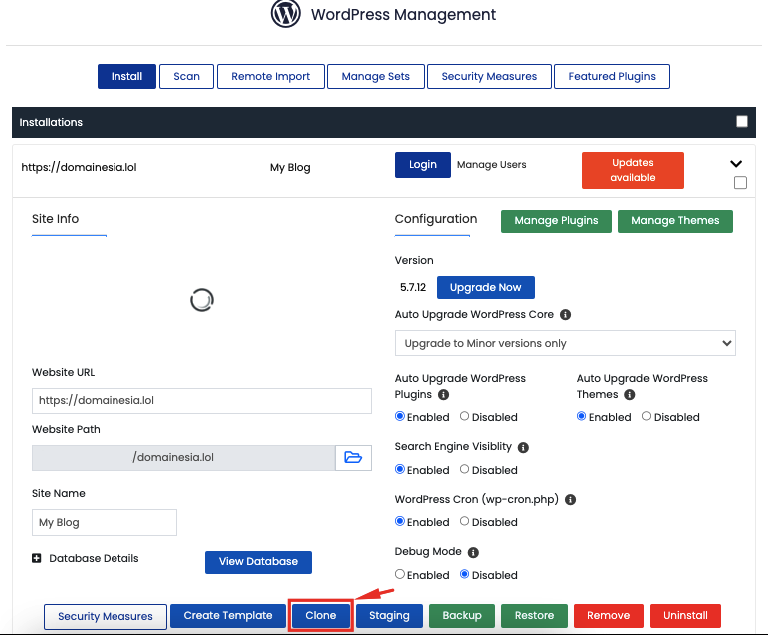Click Manage Themes button
This screenshot has height=635, width=768.
[x=675, y=221]
